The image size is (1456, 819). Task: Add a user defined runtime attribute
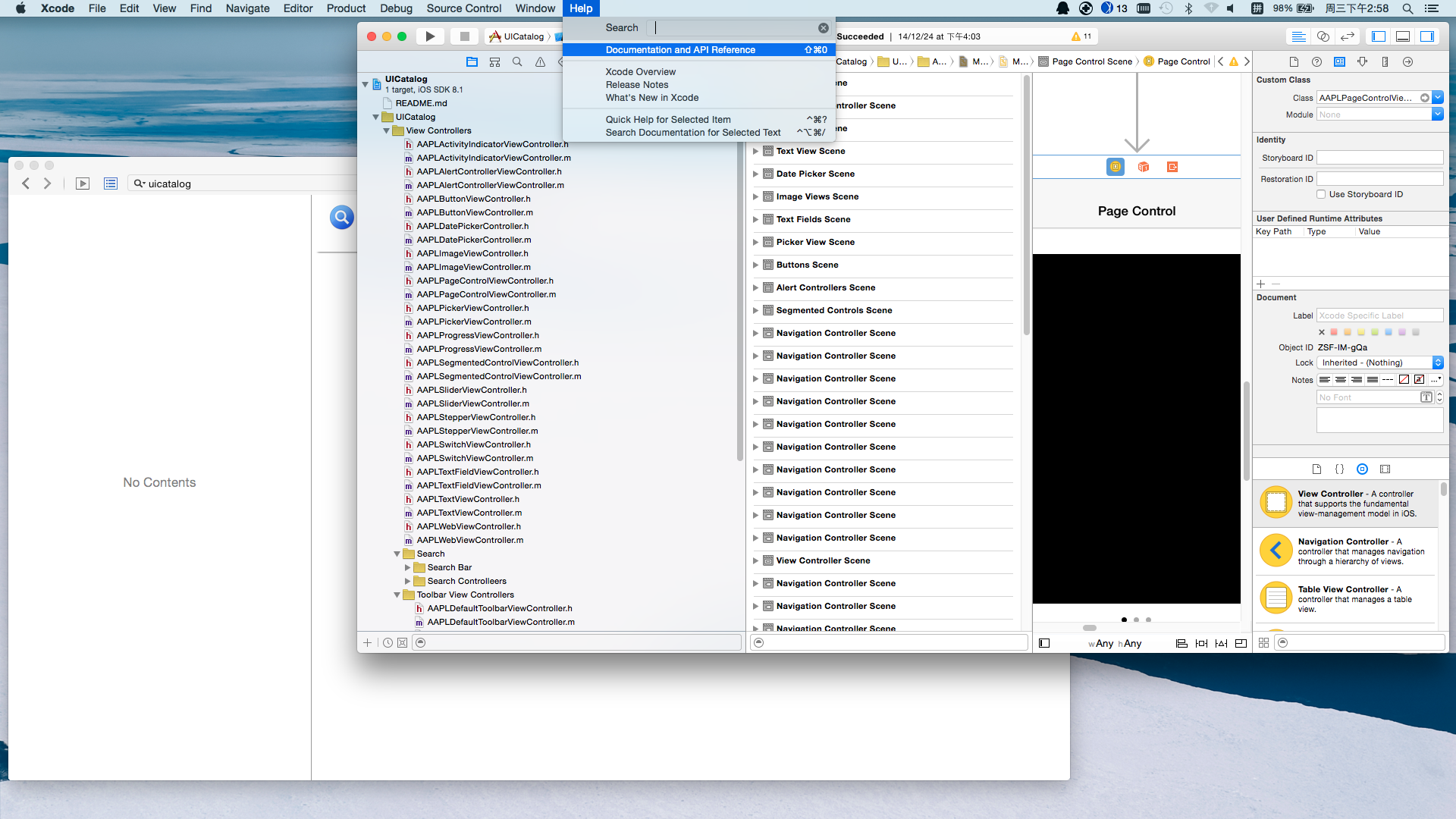tap(1261, 284)
